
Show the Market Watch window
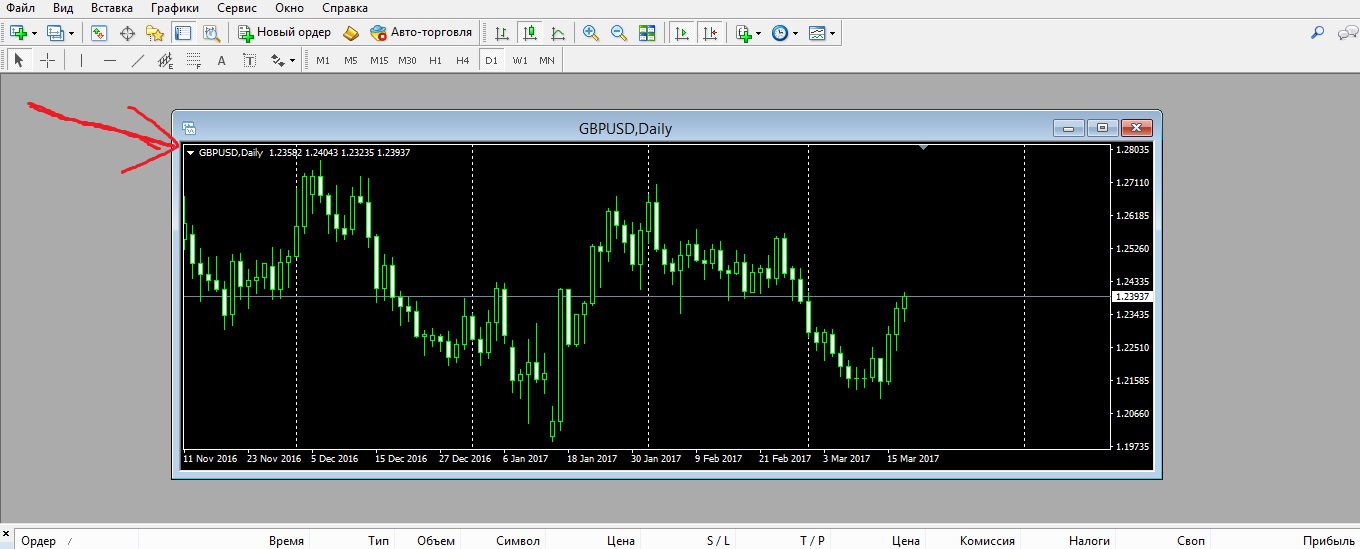[x=99, y=32]
